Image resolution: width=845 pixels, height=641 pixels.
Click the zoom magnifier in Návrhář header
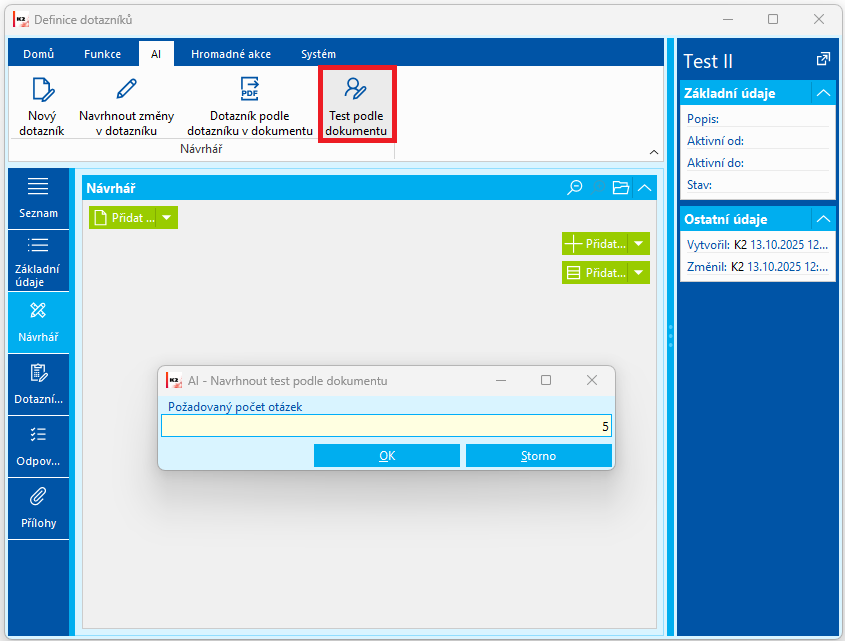(574, 188)
